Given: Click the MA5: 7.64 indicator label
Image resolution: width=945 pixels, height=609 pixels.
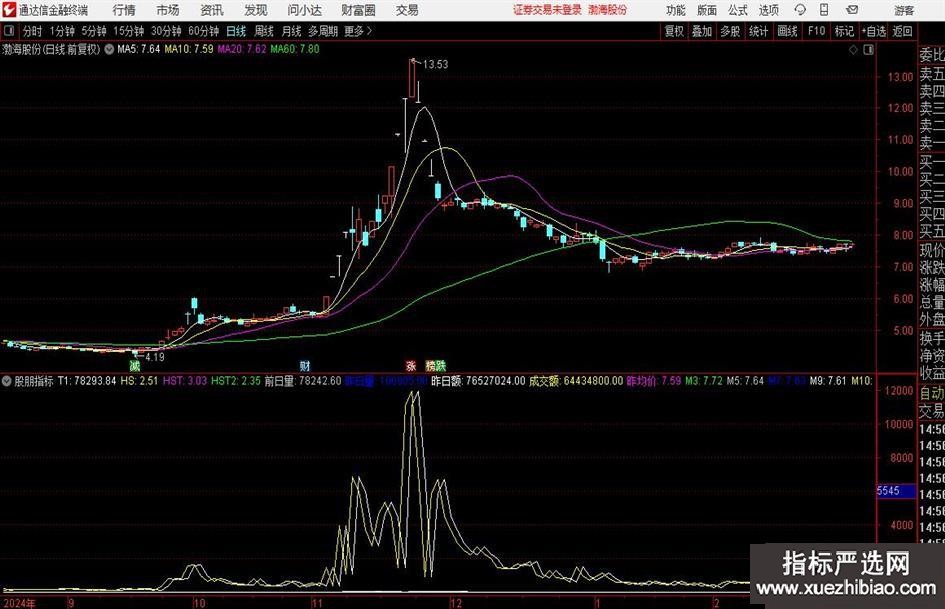Looking at the screenshot, I should [x=139, y=49].
